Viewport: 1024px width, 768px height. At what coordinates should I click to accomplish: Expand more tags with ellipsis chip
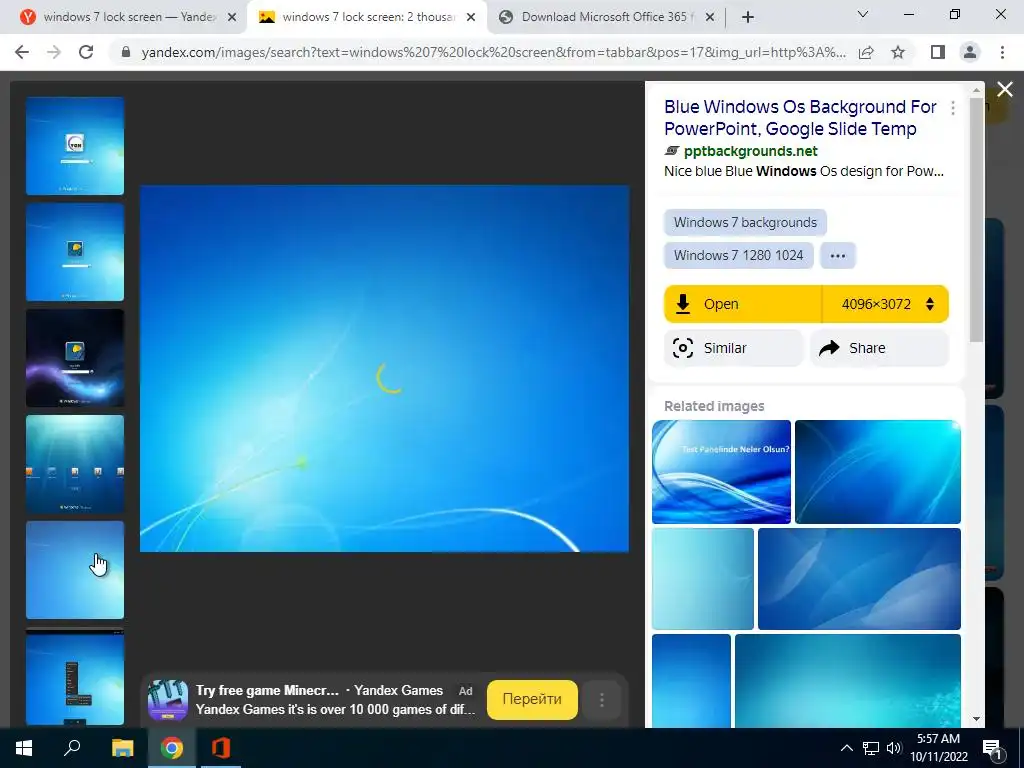point(838,255)
